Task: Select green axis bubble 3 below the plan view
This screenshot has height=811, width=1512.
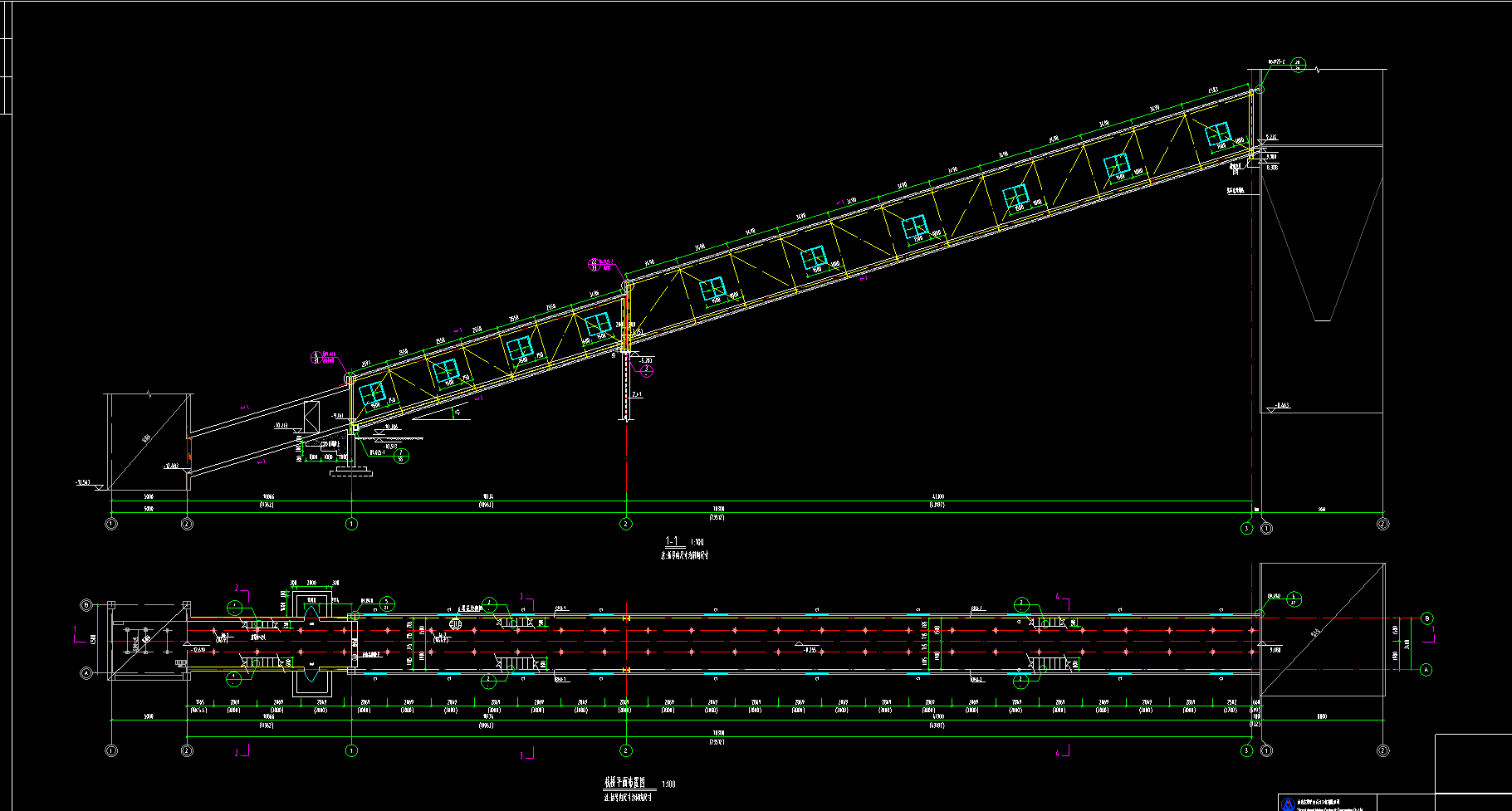Action: (x=1246, y=750)
